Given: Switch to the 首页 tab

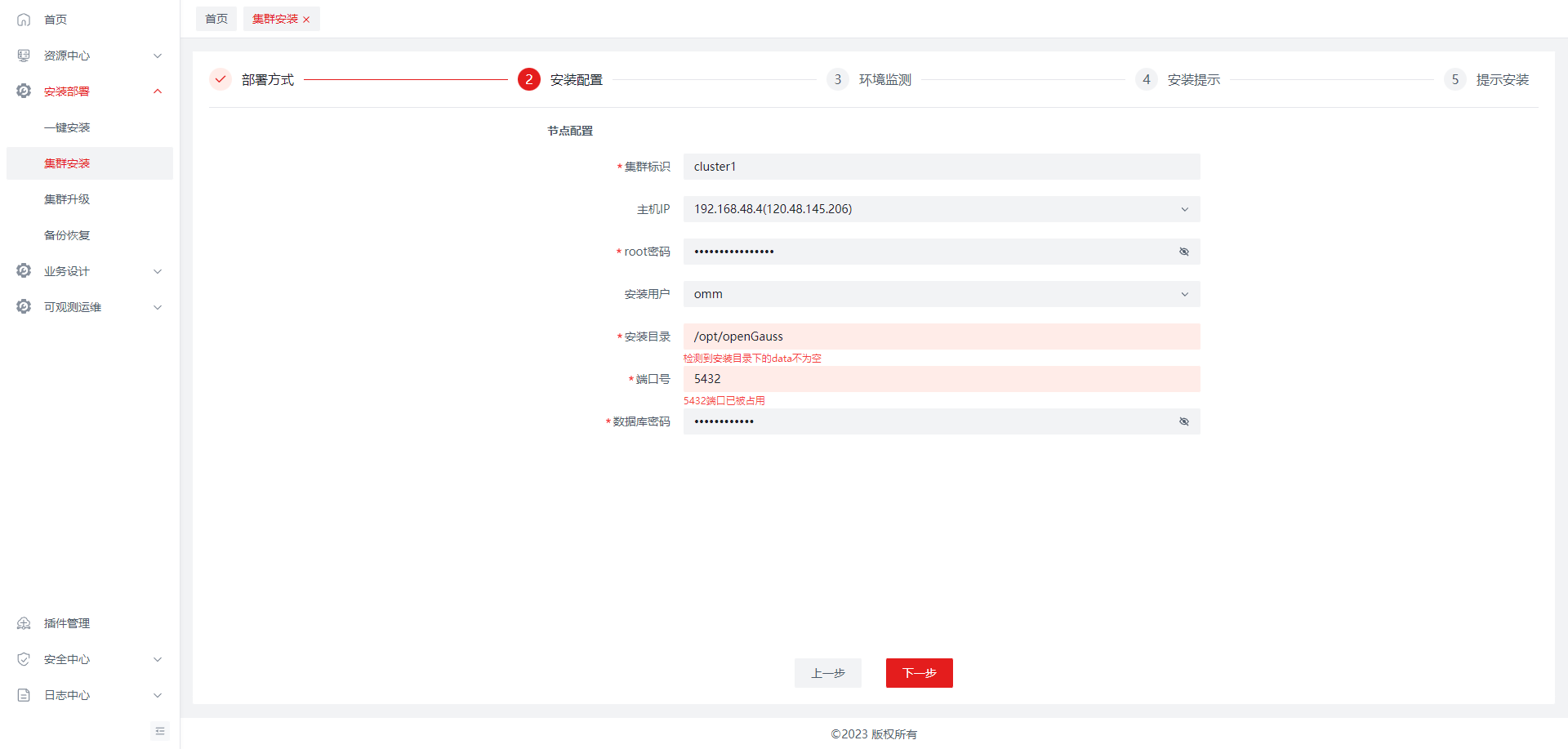Looking at the screenshot, I should (216, 19).
